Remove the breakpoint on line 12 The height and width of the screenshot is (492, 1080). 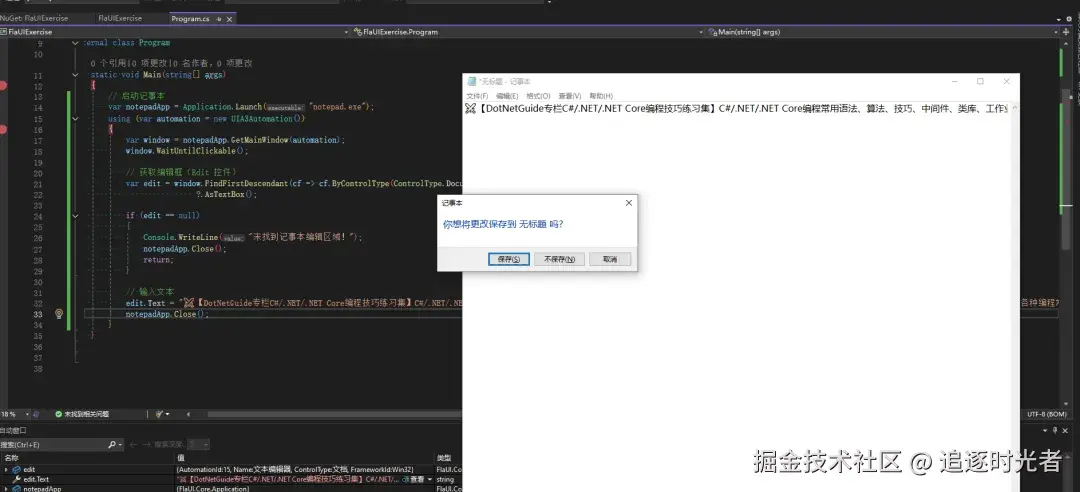point(3,85)
